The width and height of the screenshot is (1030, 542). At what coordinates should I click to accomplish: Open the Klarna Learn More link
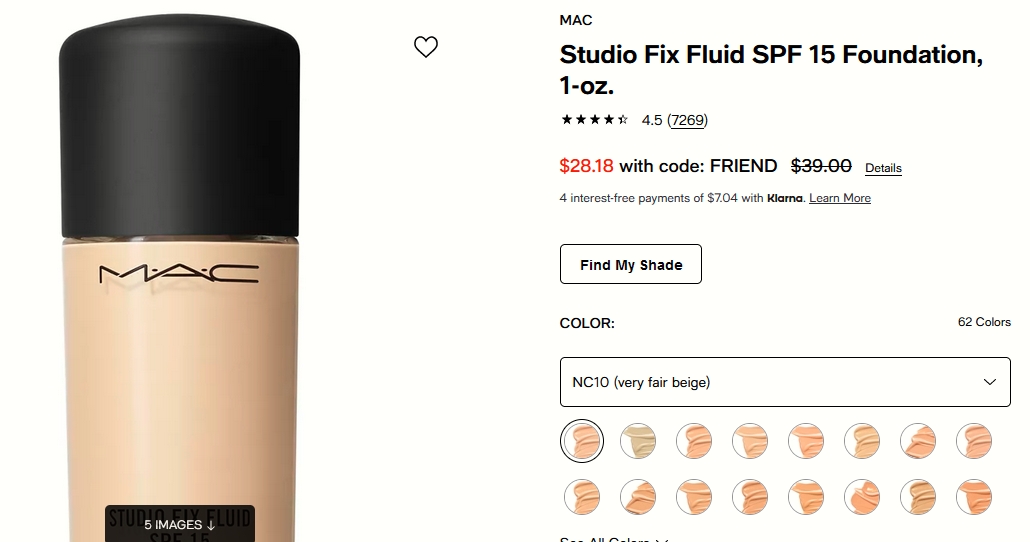tap(840, 198)
